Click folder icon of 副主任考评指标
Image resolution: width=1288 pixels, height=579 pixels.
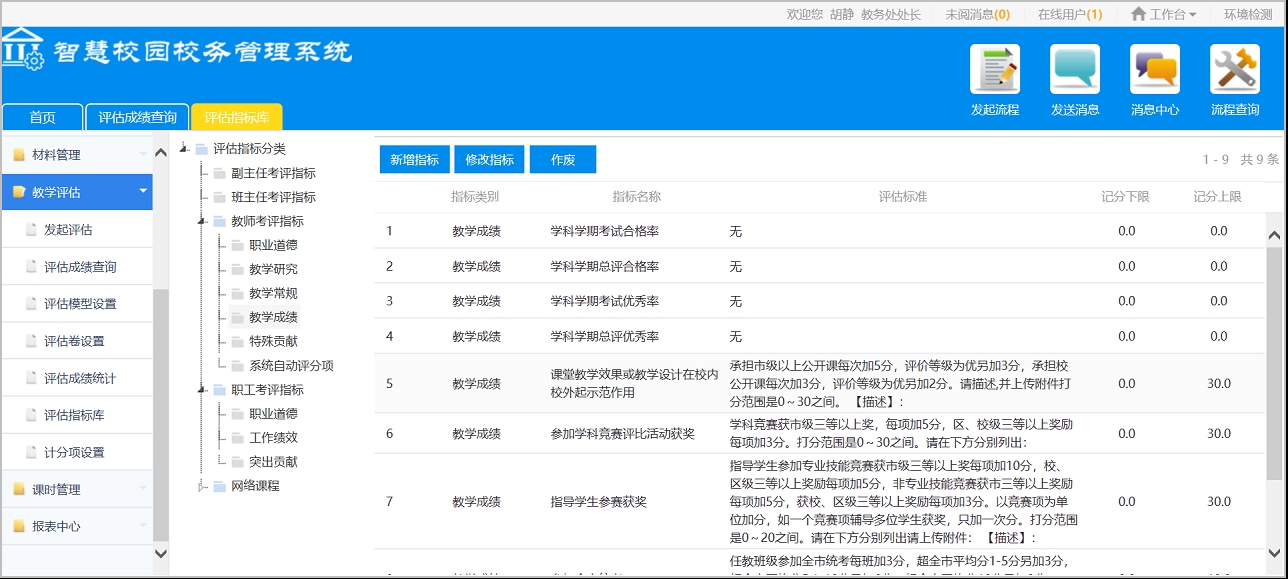(219, 173)
